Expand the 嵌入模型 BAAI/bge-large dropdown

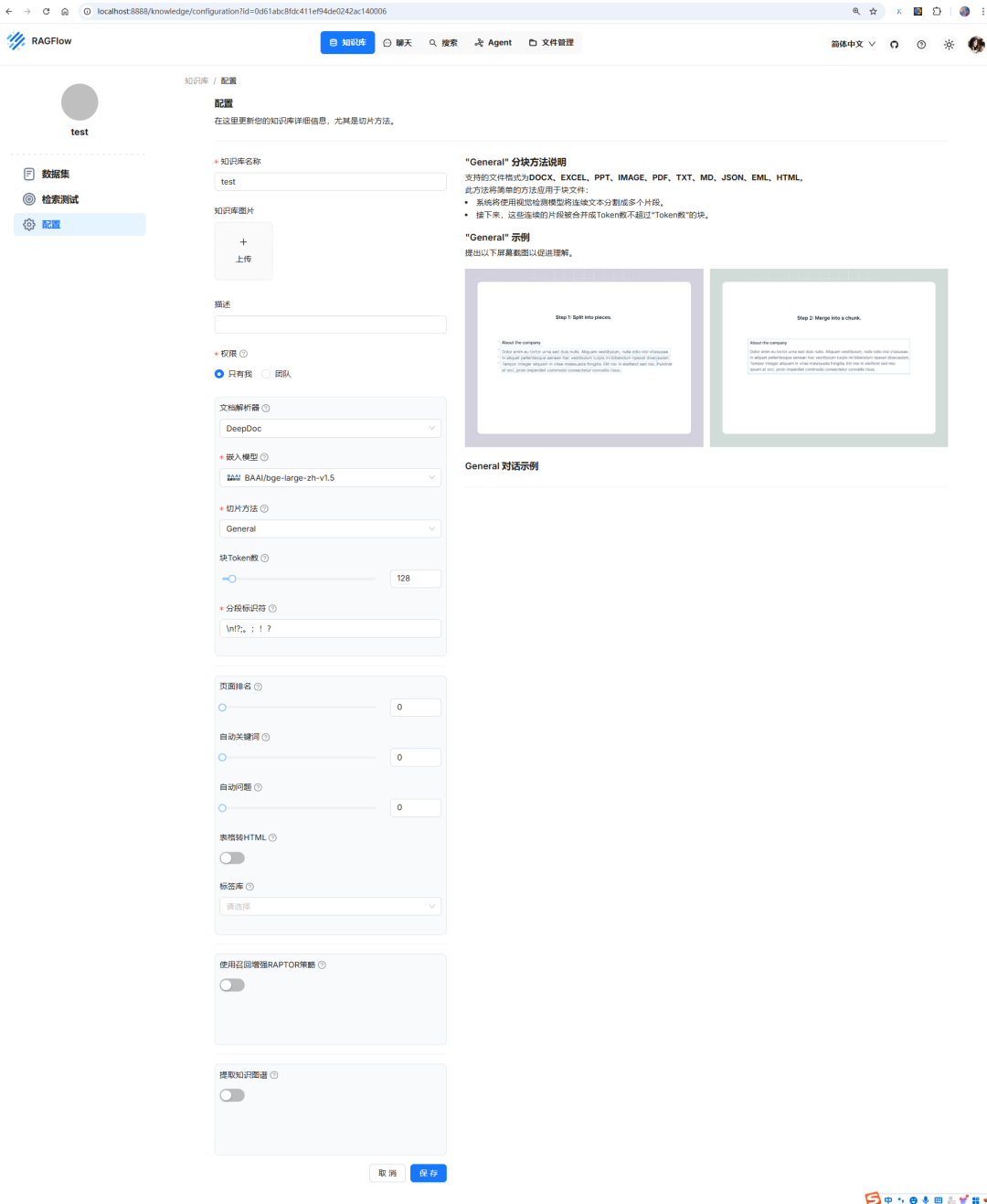click(330, 478)
